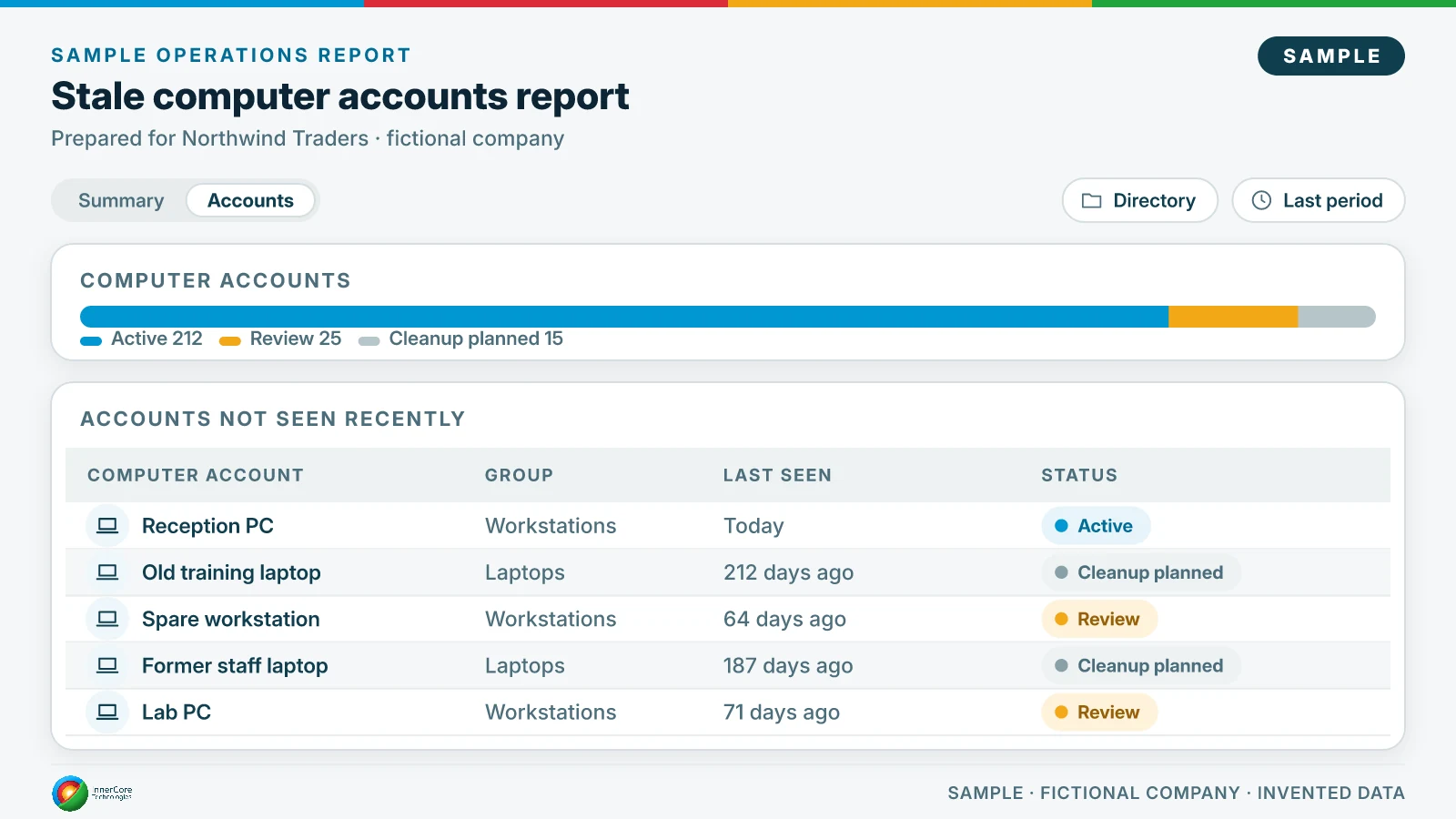Open the Directory filter
The image size is (1456, 819).
pyautogui.click(x=1139, y=200)
